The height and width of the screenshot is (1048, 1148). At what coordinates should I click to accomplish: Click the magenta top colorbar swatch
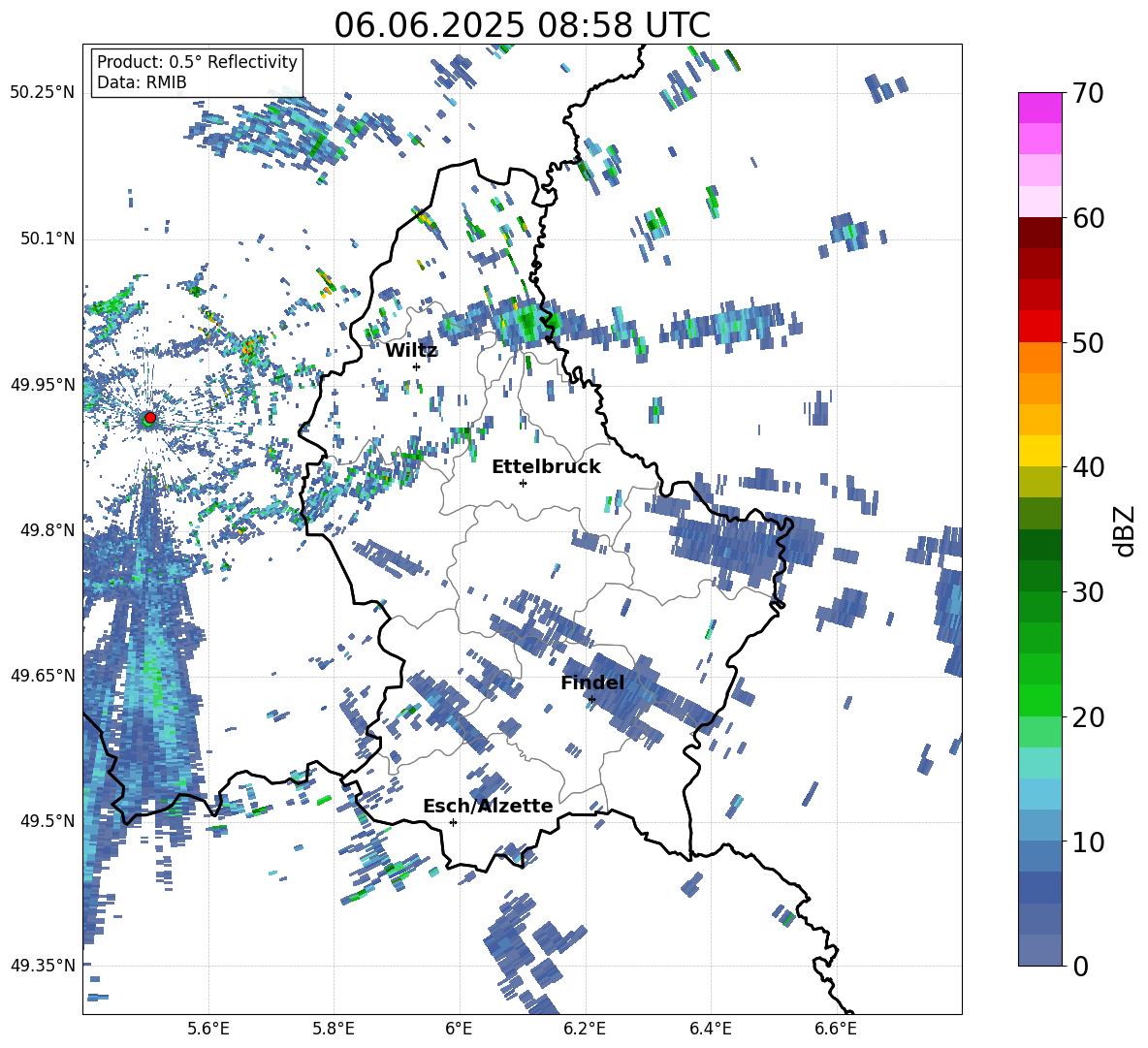(1040, 108)
